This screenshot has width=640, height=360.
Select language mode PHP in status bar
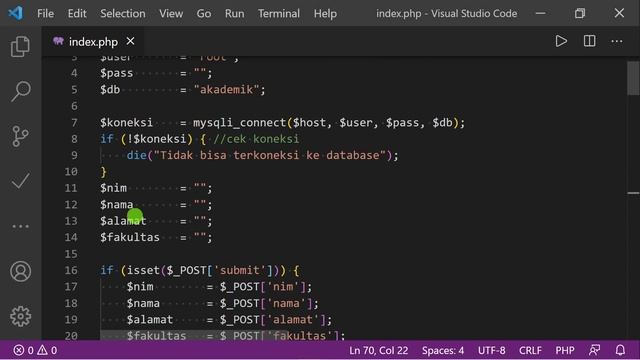[565, 350]
